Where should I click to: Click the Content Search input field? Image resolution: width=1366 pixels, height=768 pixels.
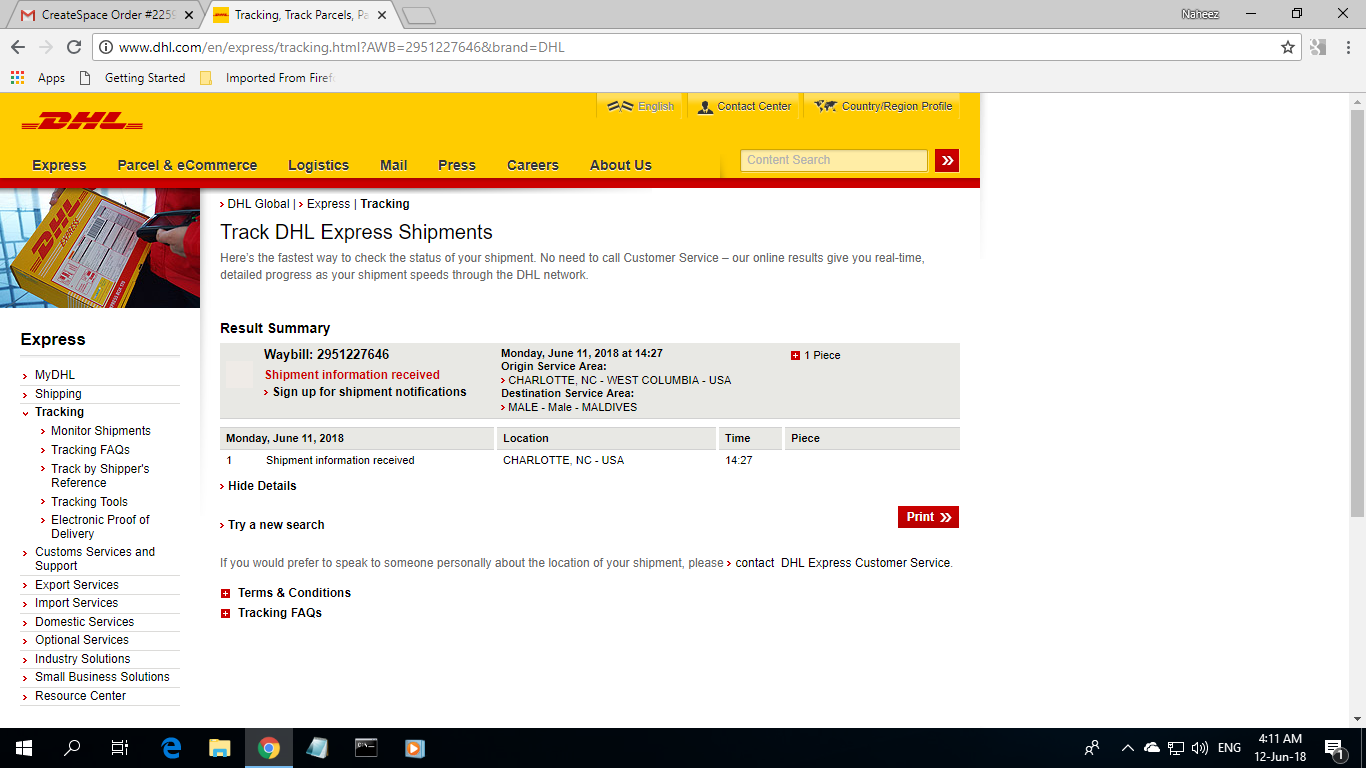834,160
